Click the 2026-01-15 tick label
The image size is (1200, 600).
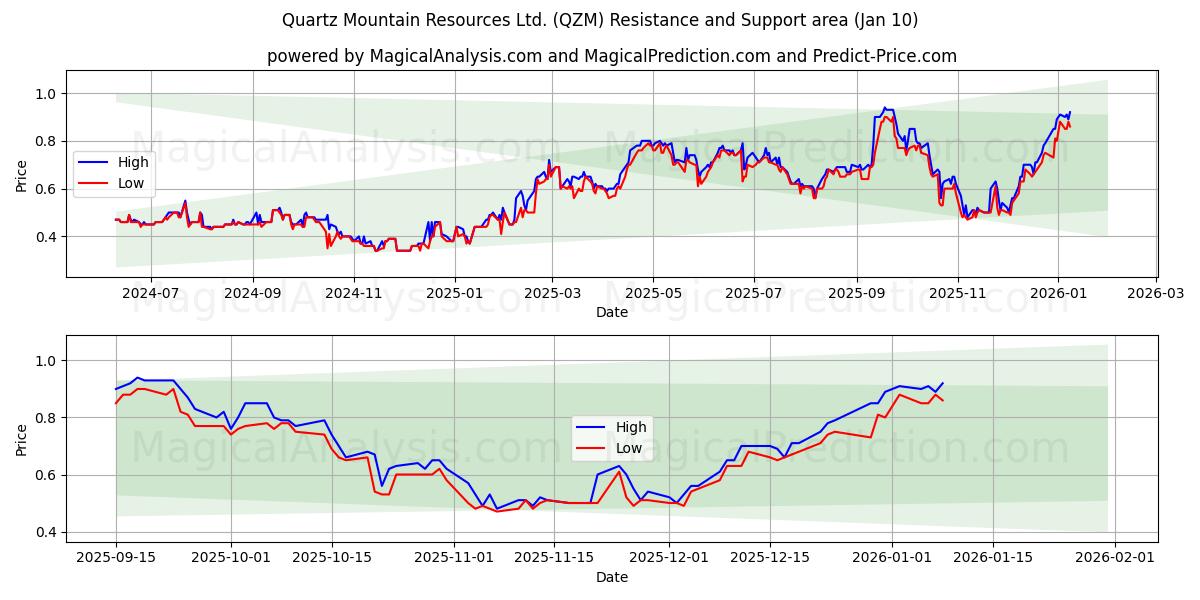click(993, 559)
